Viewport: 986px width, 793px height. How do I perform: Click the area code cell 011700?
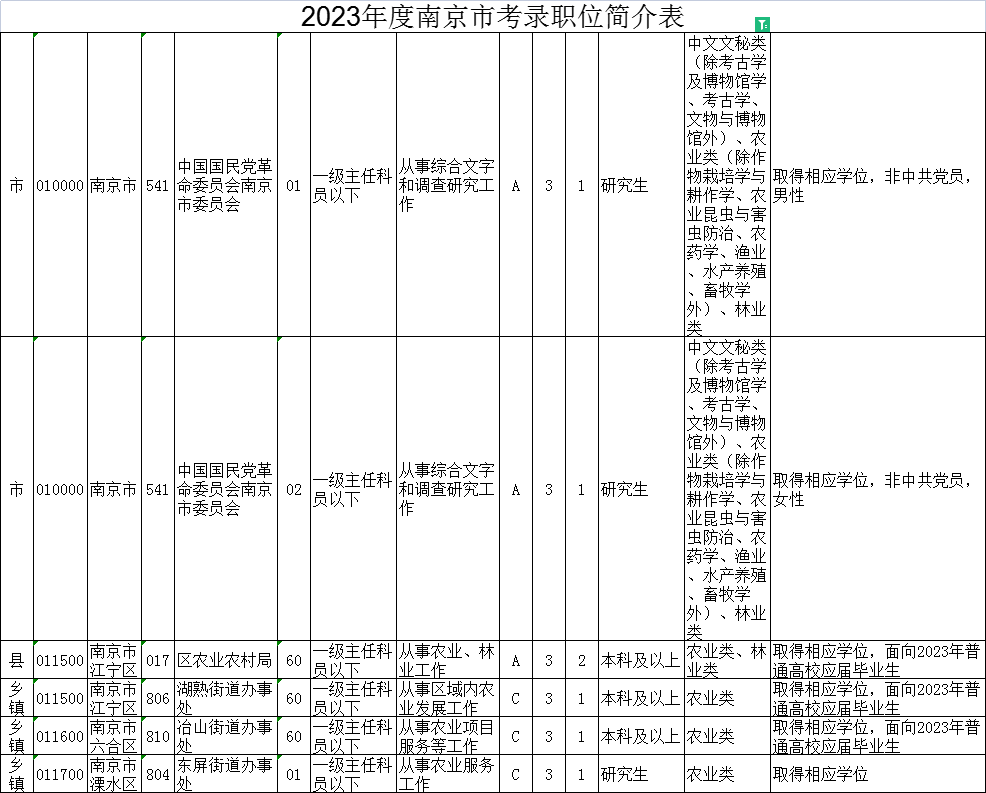(x=60, y=774)
